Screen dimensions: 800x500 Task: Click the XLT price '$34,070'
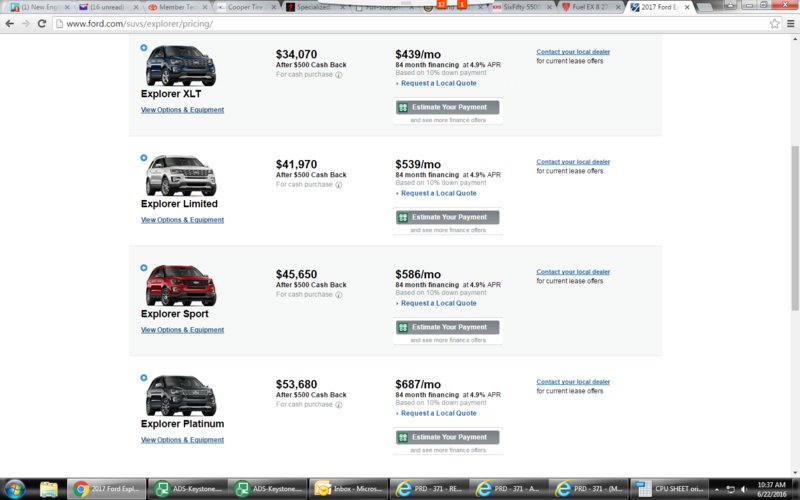click(296, 55)
